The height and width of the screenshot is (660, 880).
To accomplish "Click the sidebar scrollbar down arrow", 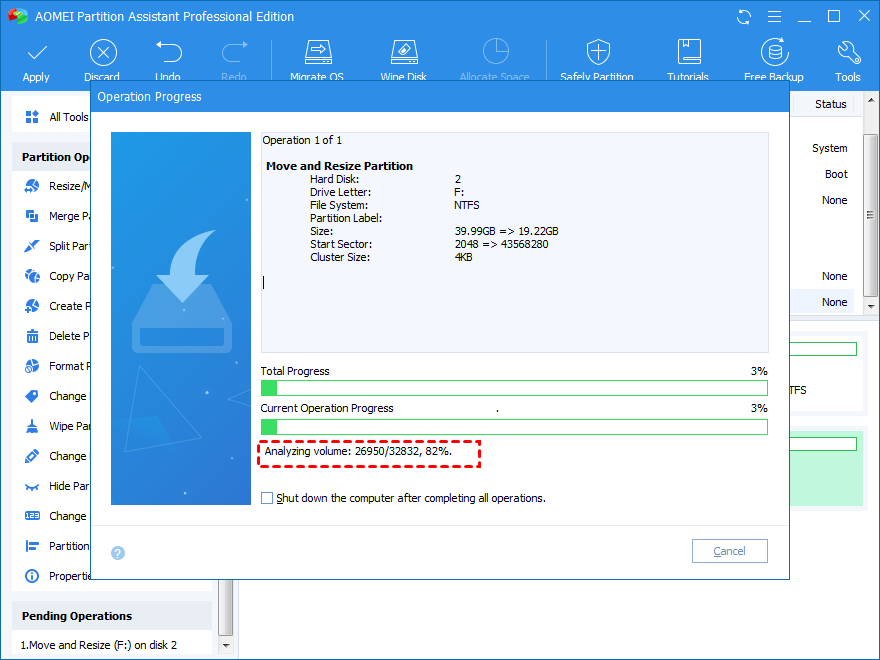I will 226,645.
